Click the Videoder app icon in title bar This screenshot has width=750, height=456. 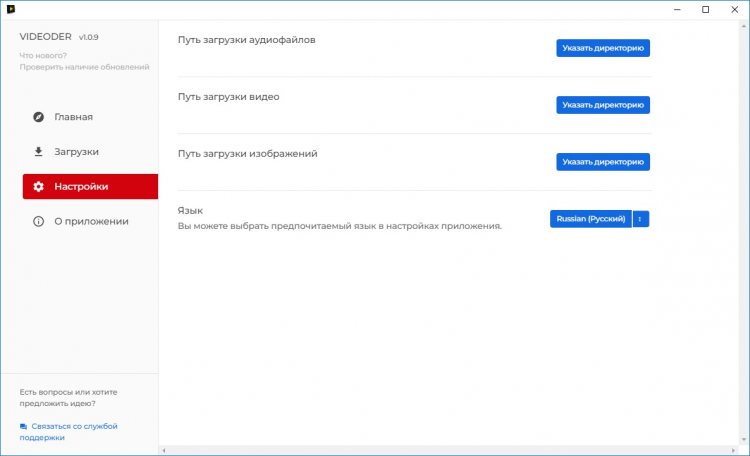[x=10, y=10]
